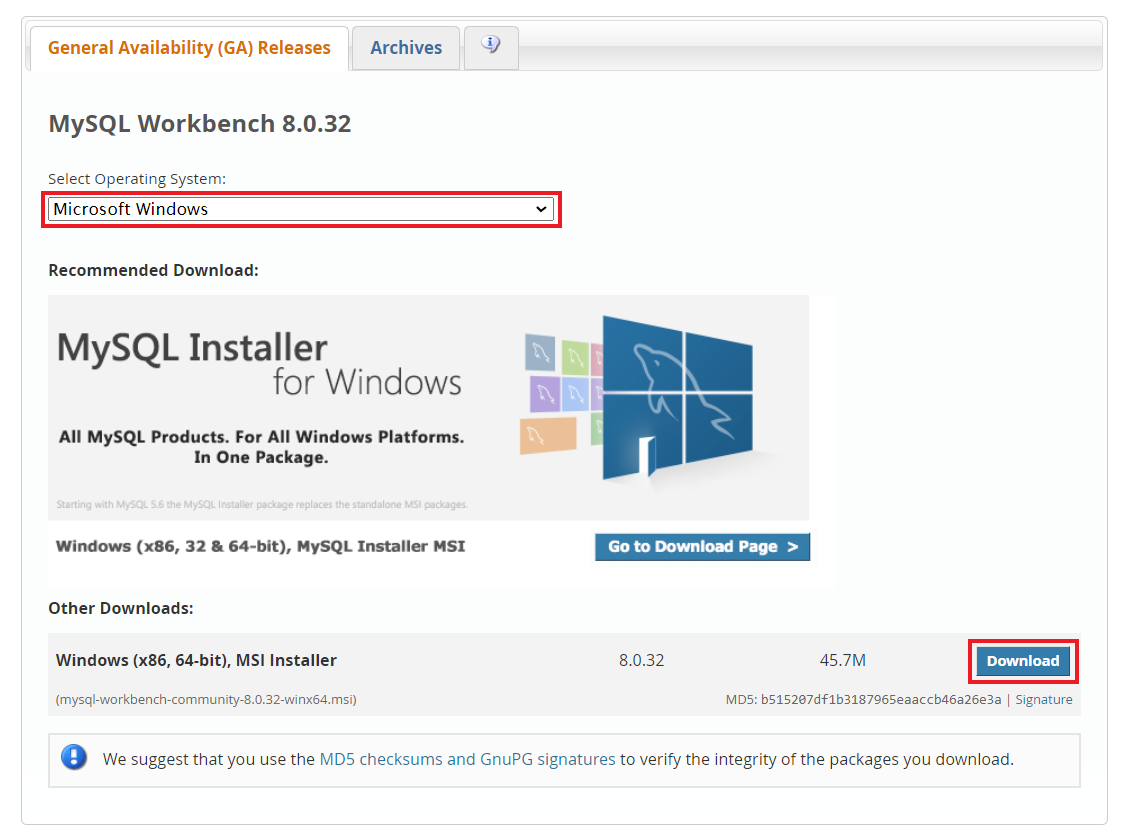Screen dimensions: 1121x838
Task: Follow the MD5 checksums and GnuPG signatures link
Action: [467, 759]
